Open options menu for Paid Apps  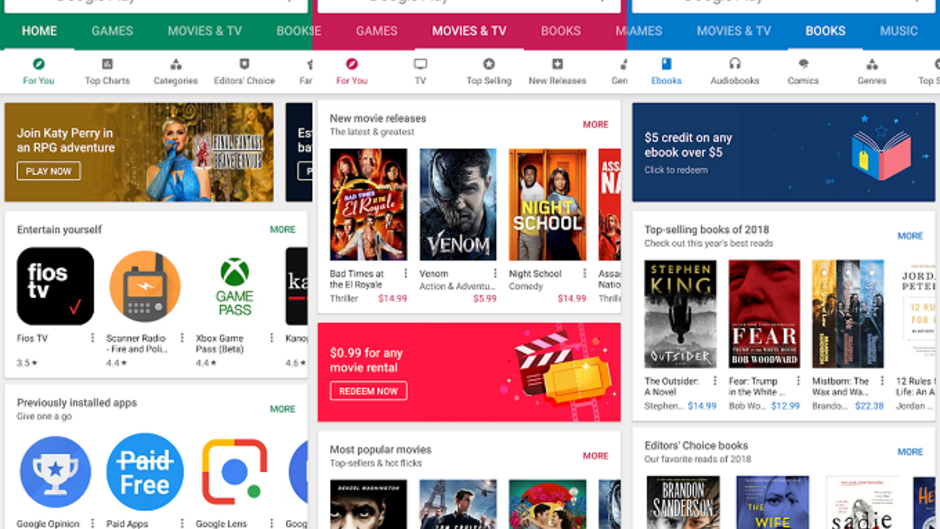click(182, 524)
